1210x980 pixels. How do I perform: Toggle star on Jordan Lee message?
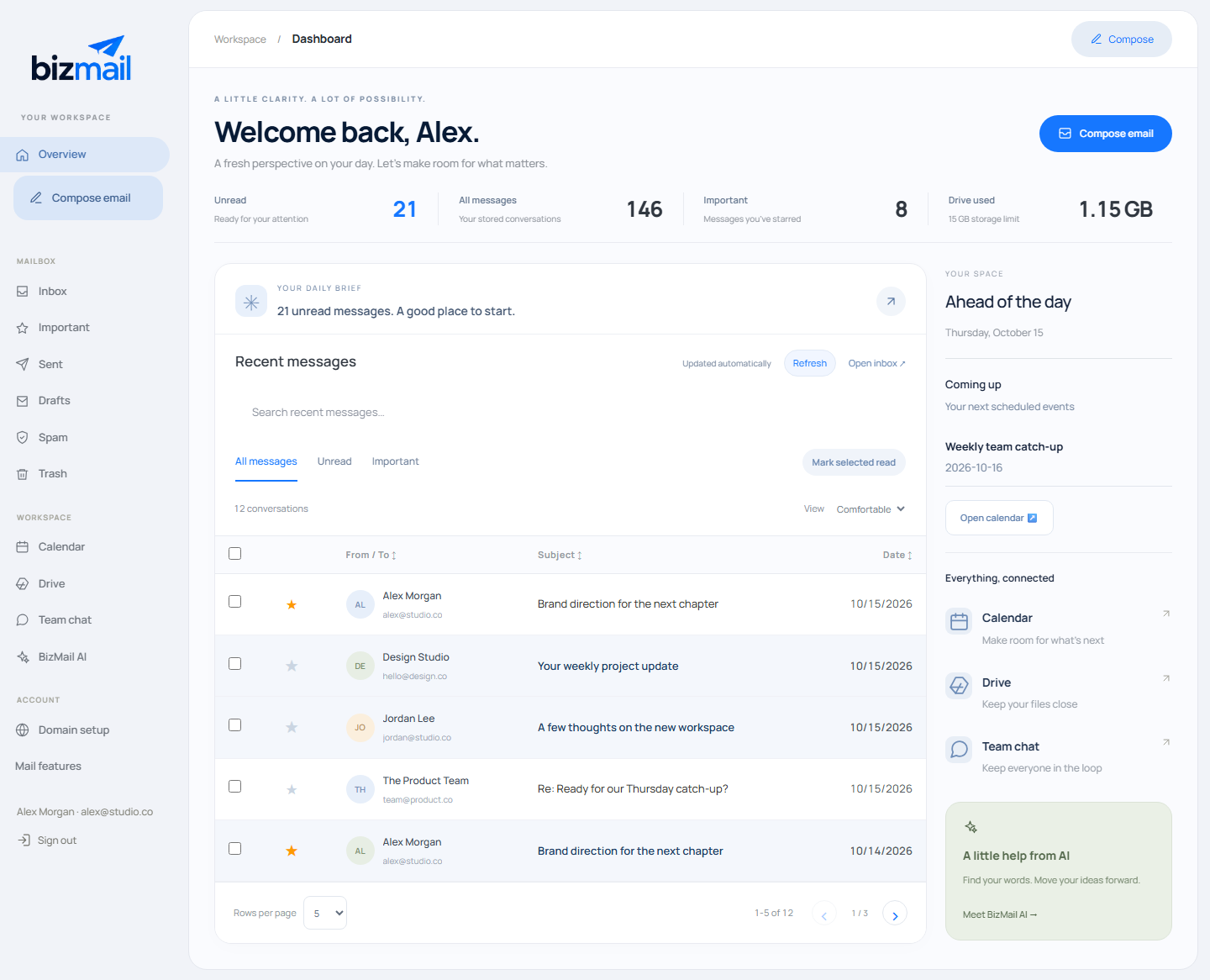tap(292, 727)
